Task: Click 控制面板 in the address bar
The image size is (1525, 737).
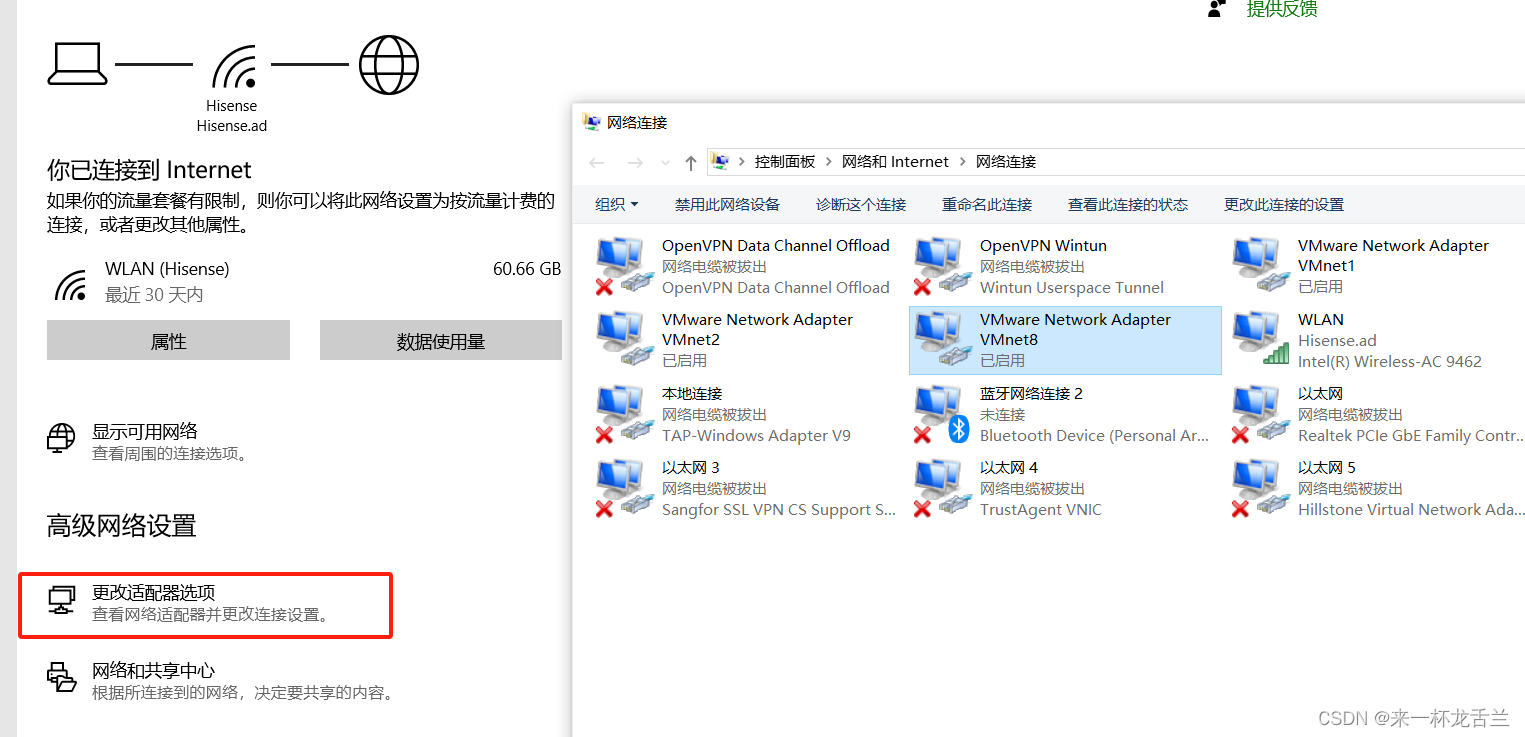Action: pos(785,162)
